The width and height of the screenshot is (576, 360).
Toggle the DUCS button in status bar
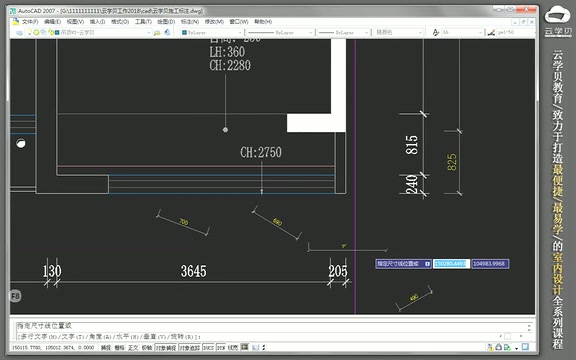tap(208, 347)
